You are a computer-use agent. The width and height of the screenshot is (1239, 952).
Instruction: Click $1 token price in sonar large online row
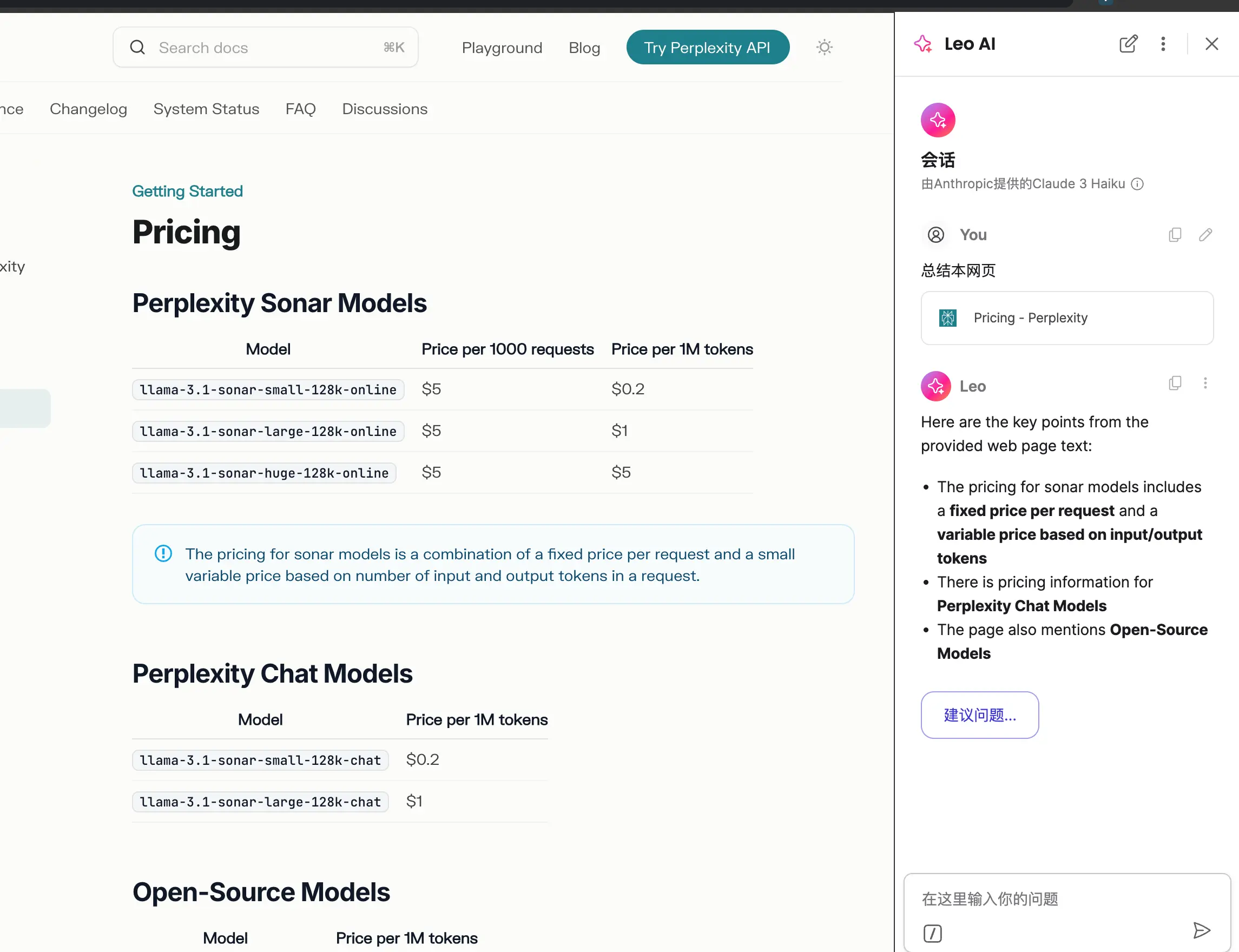[x=619, y=431]
